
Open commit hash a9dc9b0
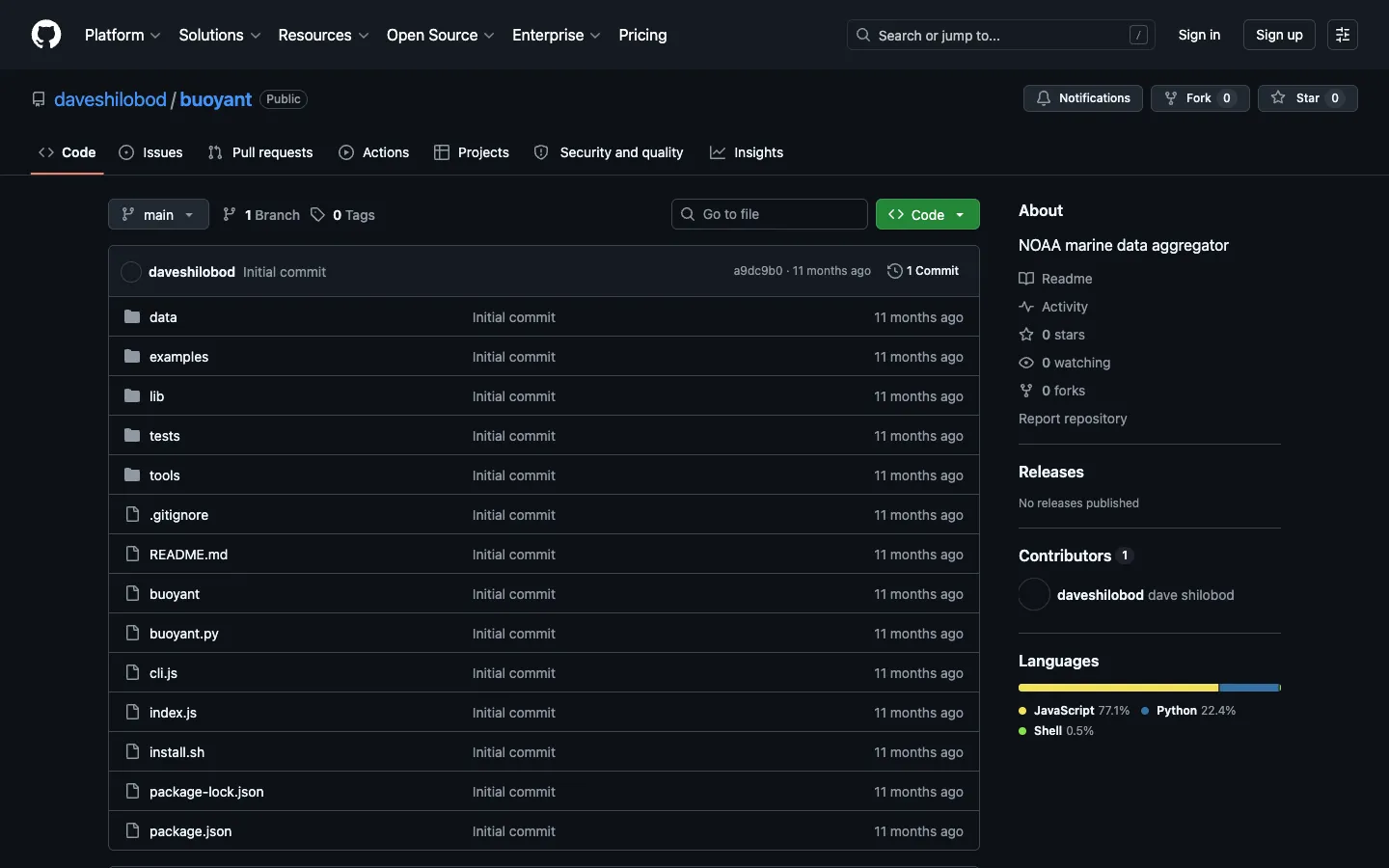pyautogui.click(x=758, y=271)
